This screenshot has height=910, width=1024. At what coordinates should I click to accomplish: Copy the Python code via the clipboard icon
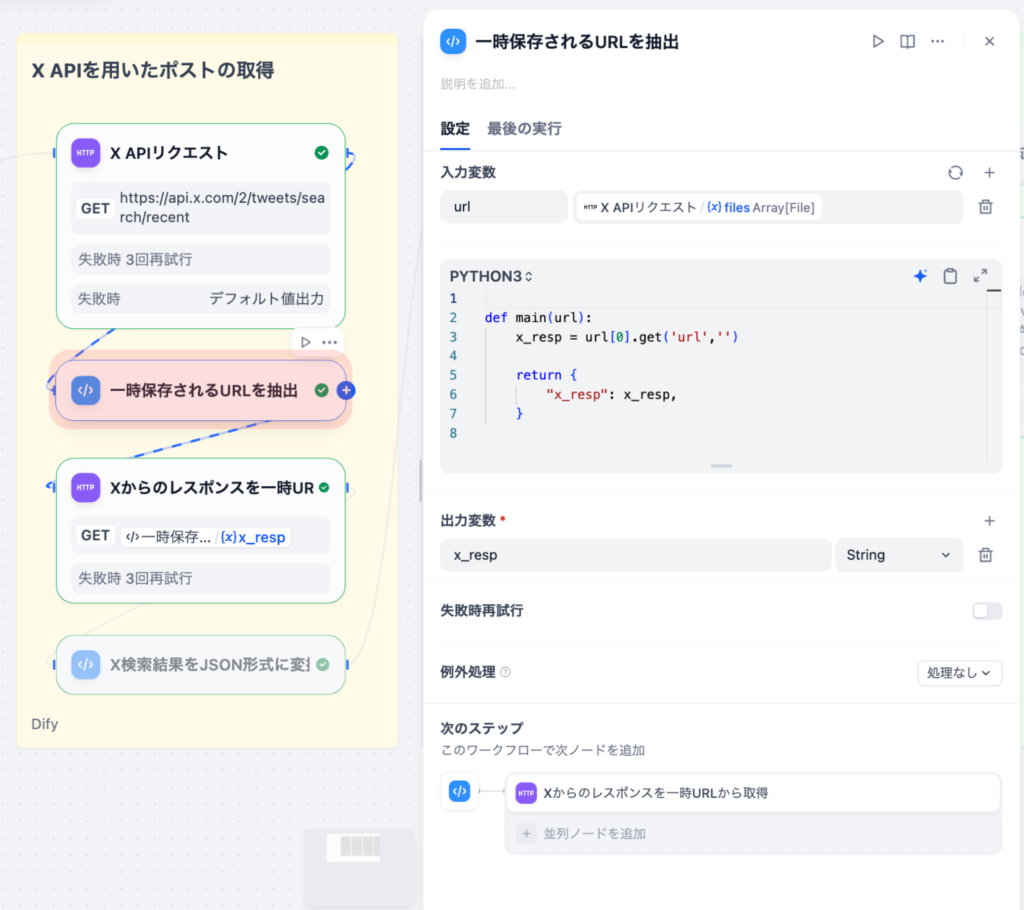pyautogui.click(x=950, y=276)
